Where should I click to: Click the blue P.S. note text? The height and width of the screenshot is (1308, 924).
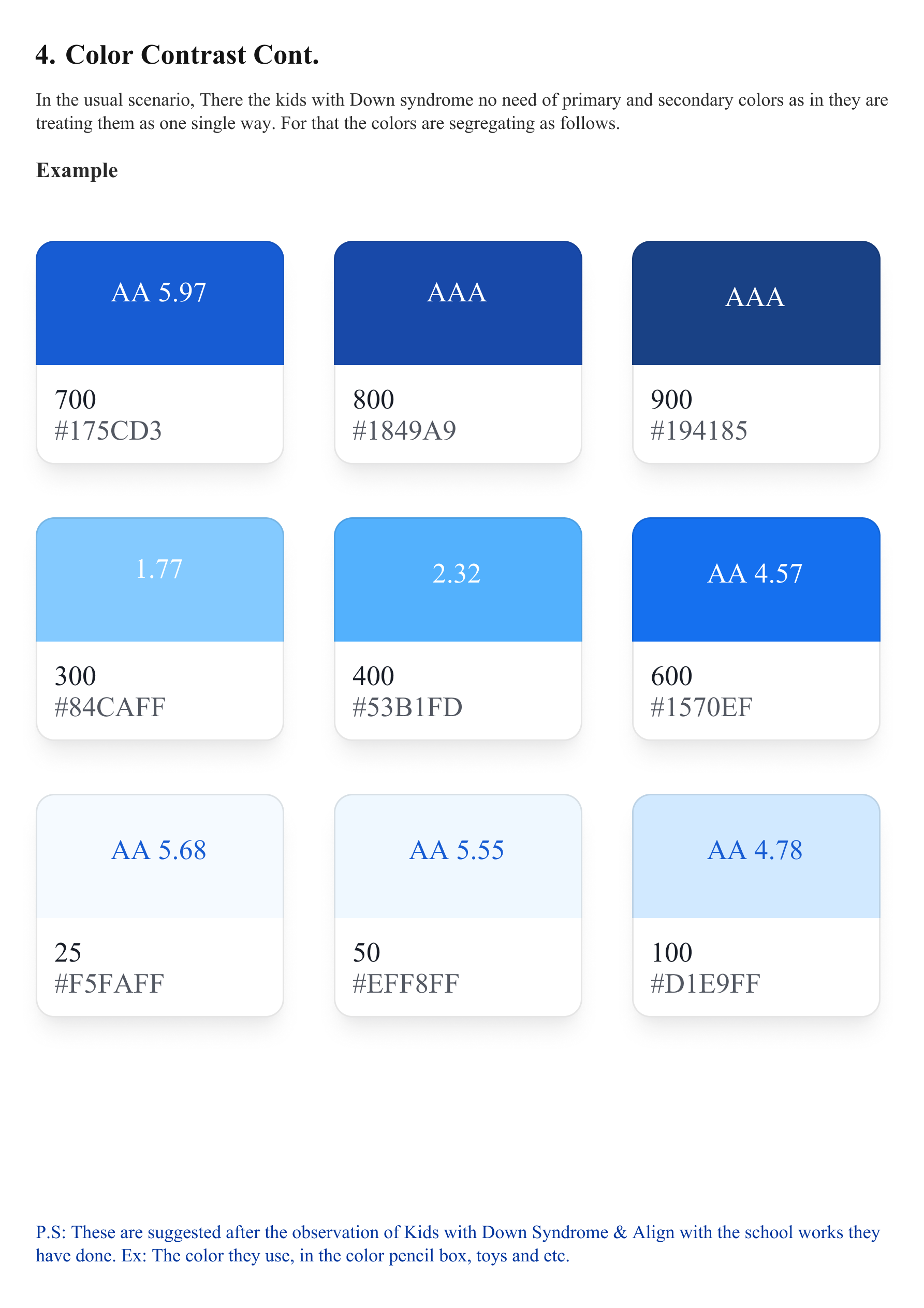456,1243
